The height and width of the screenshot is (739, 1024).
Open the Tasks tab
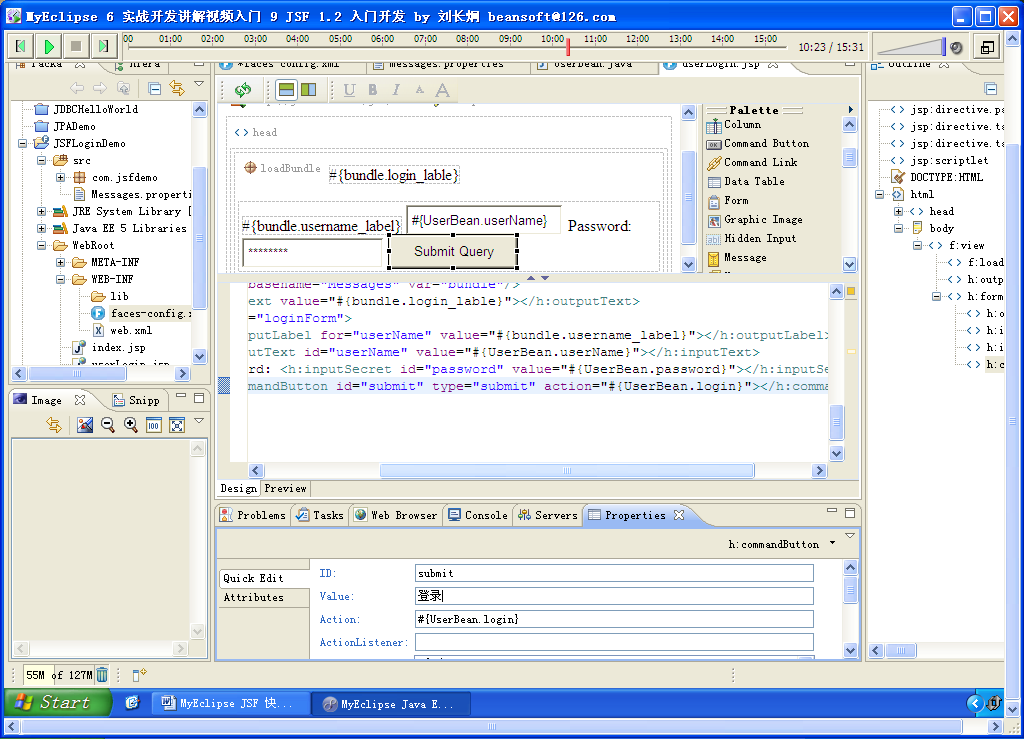coord(320,515)
